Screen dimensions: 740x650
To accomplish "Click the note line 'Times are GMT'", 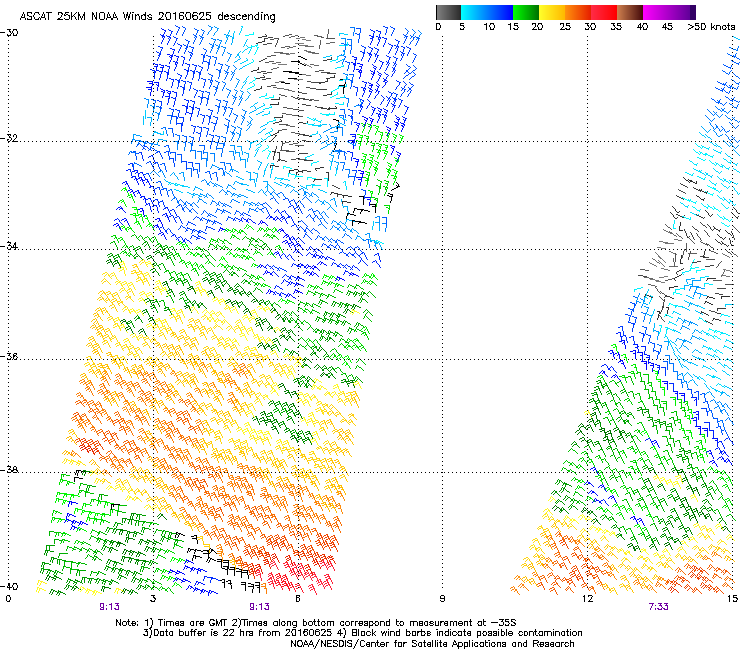I will (x=194, y=623).
